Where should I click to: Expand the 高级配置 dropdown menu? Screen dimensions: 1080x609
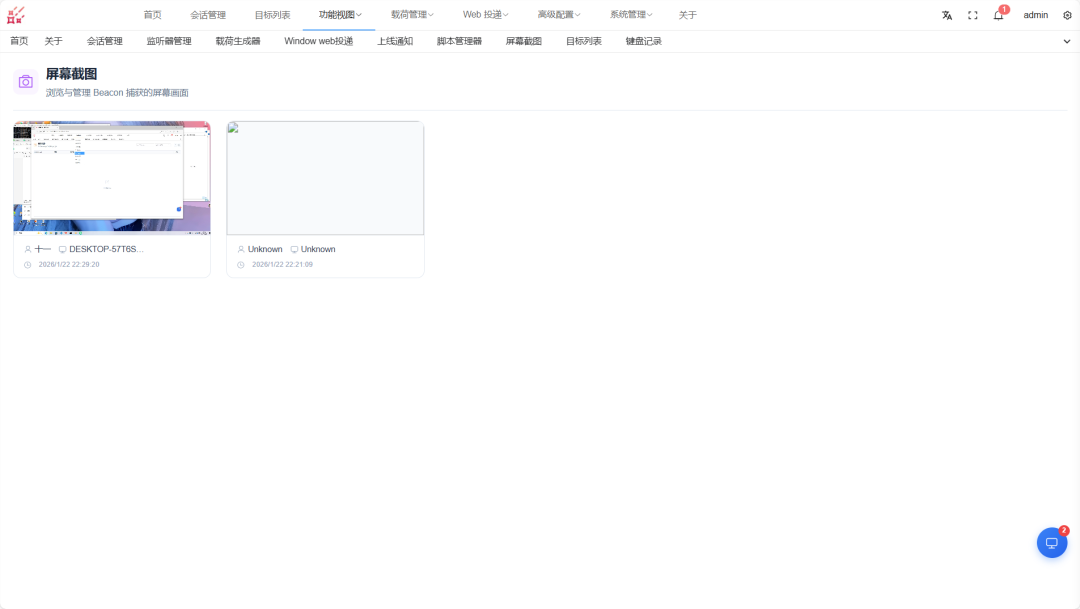[559, 14]
